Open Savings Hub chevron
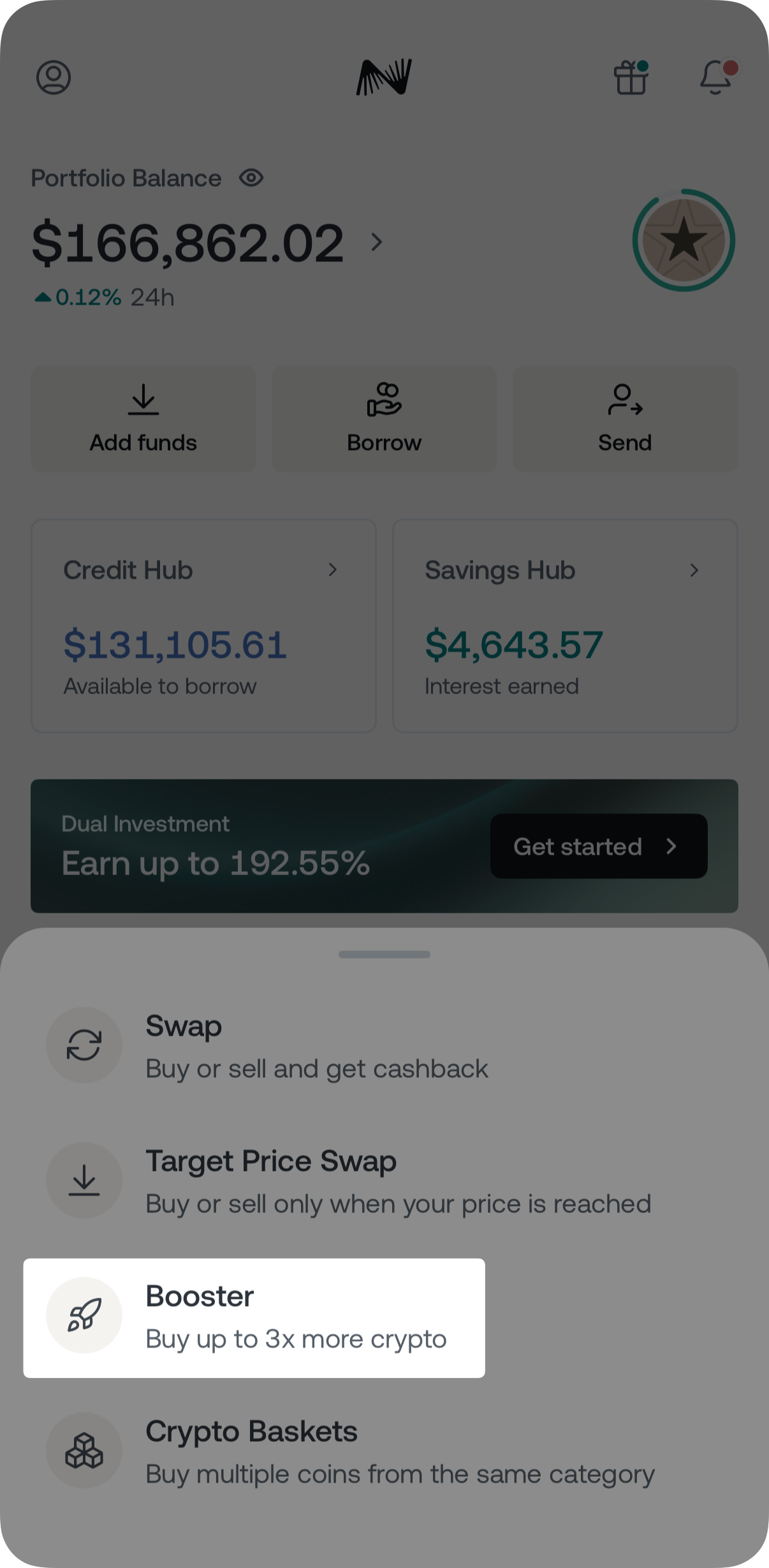769x1568 pixels. 694,570
